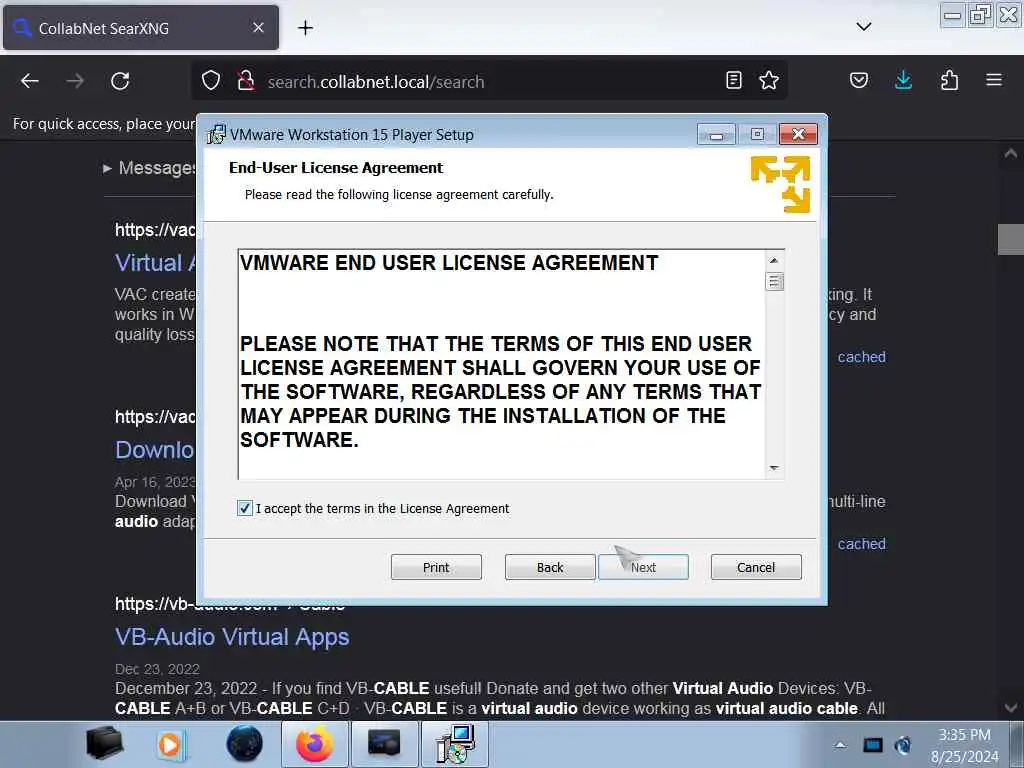Open the insecure connection padlock icon
This screenshot has width=1024, height=768.
click(246, 81)
